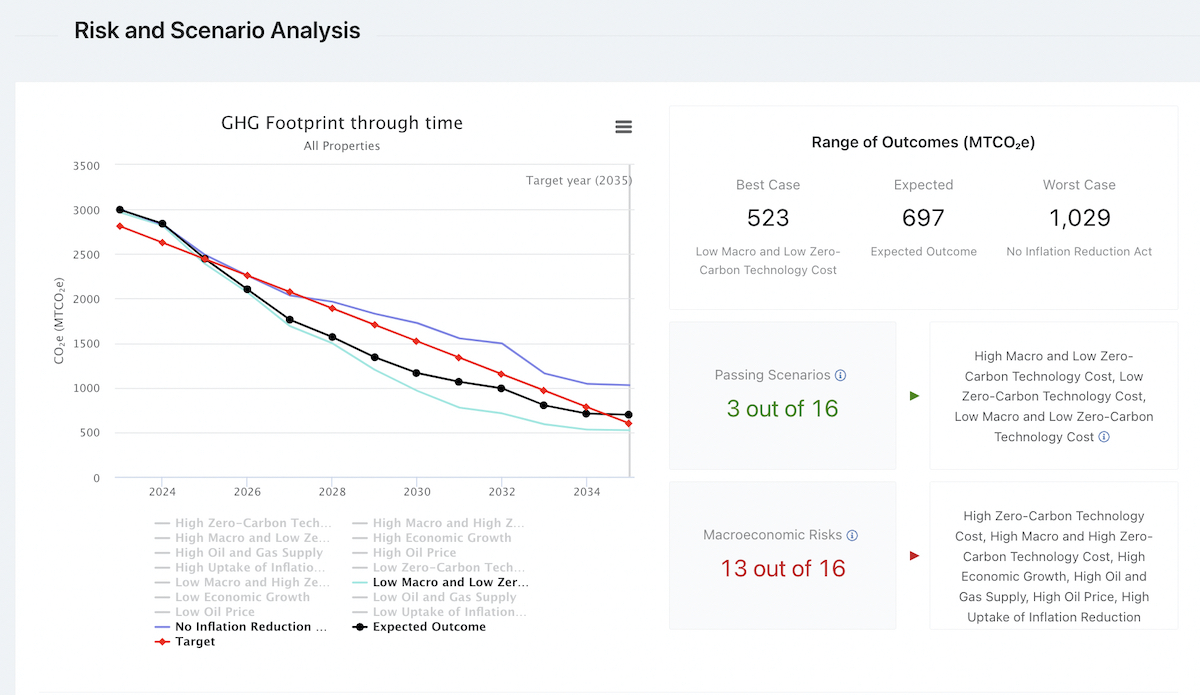Click info icon beside Macroeconomic Risks
Screen dimensions: 1200x695
[852, 535]
